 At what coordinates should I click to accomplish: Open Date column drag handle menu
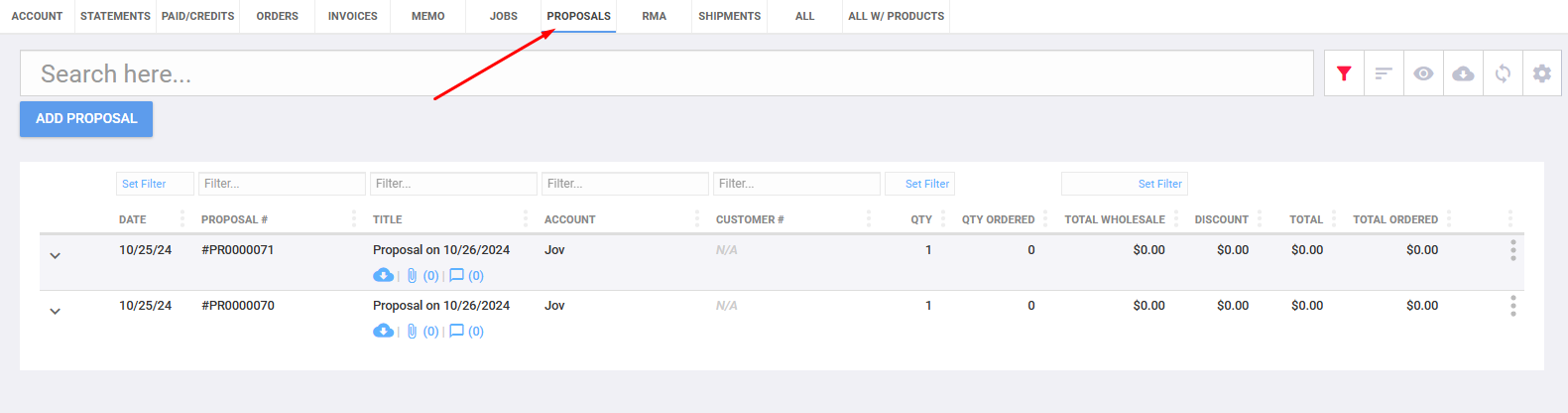coord(182,218)
